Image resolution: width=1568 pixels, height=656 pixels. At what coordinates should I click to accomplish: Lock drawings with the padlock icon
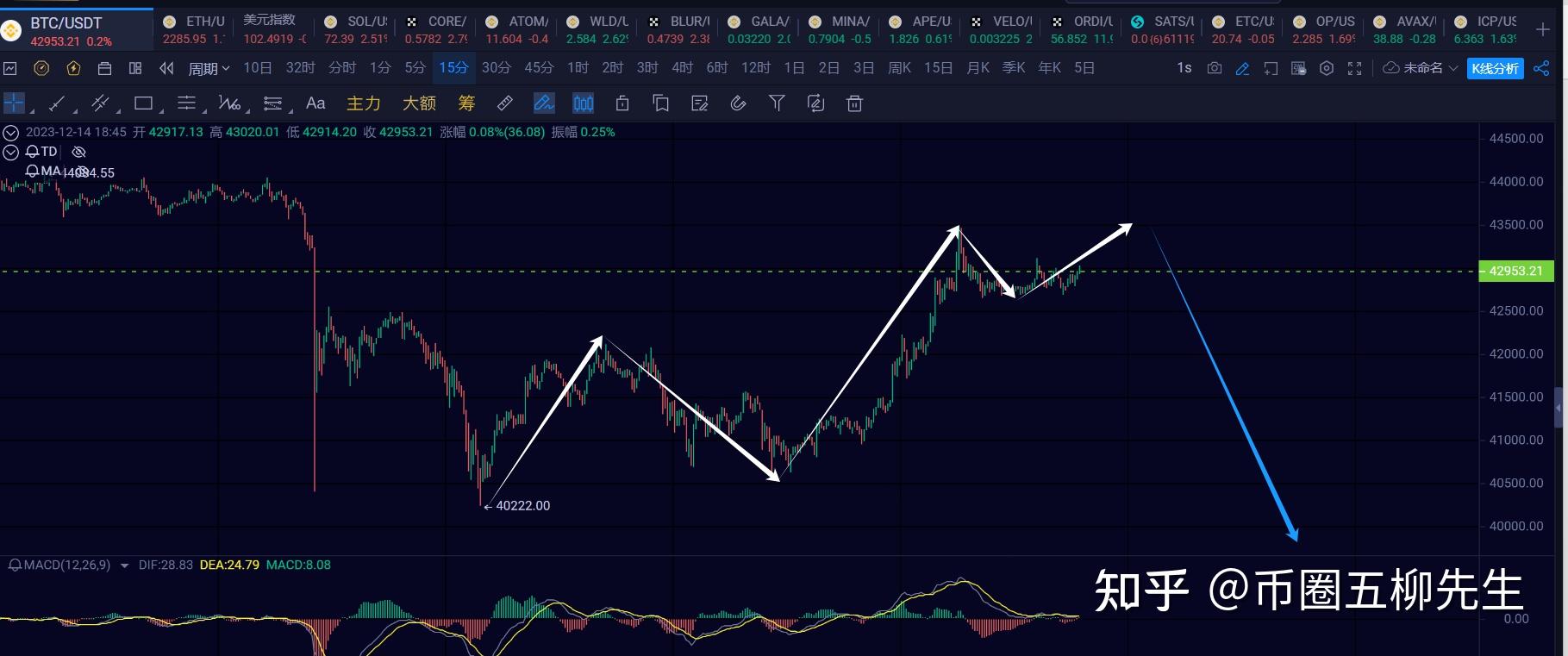point(622,103)
